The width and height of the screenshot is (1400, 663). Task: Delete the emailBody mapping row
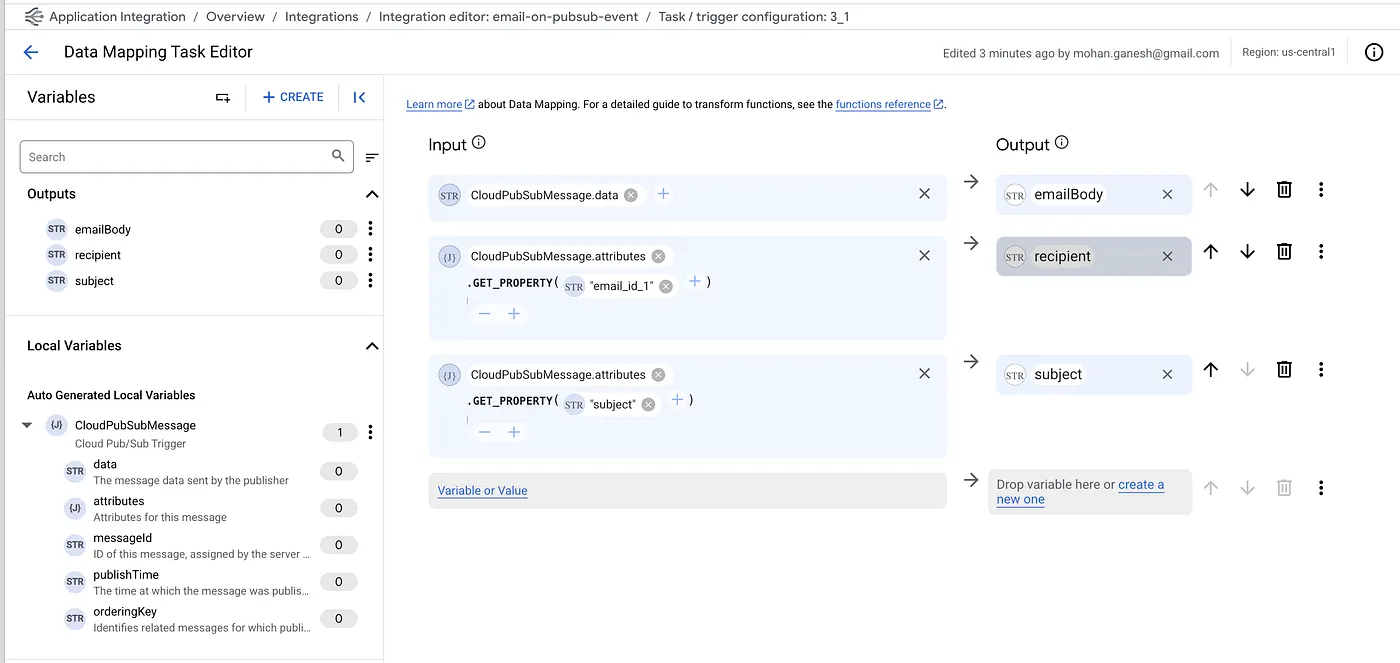1284,190
